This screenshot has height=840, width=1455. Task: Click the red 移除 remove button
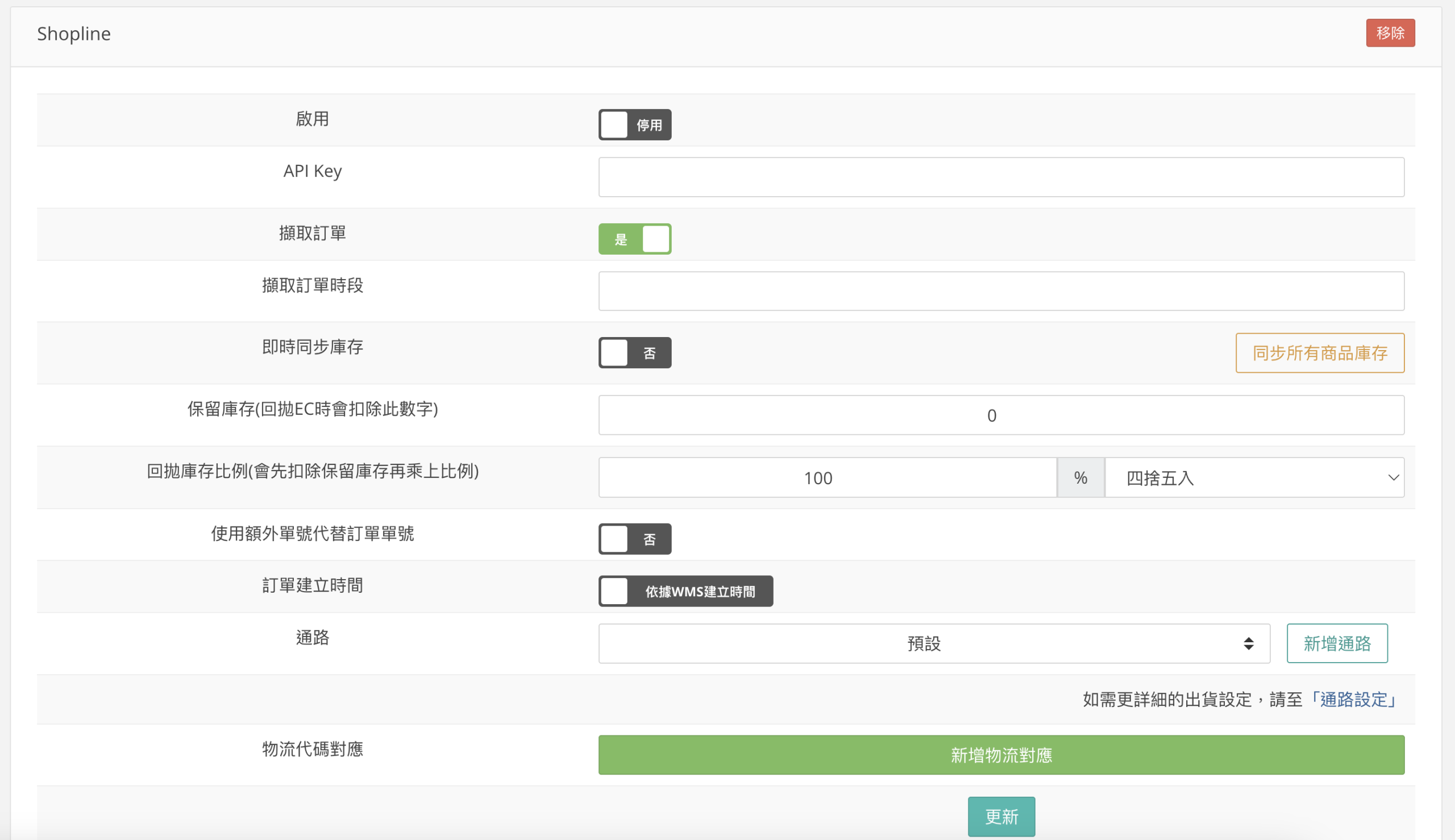(x=1390, y=33)
